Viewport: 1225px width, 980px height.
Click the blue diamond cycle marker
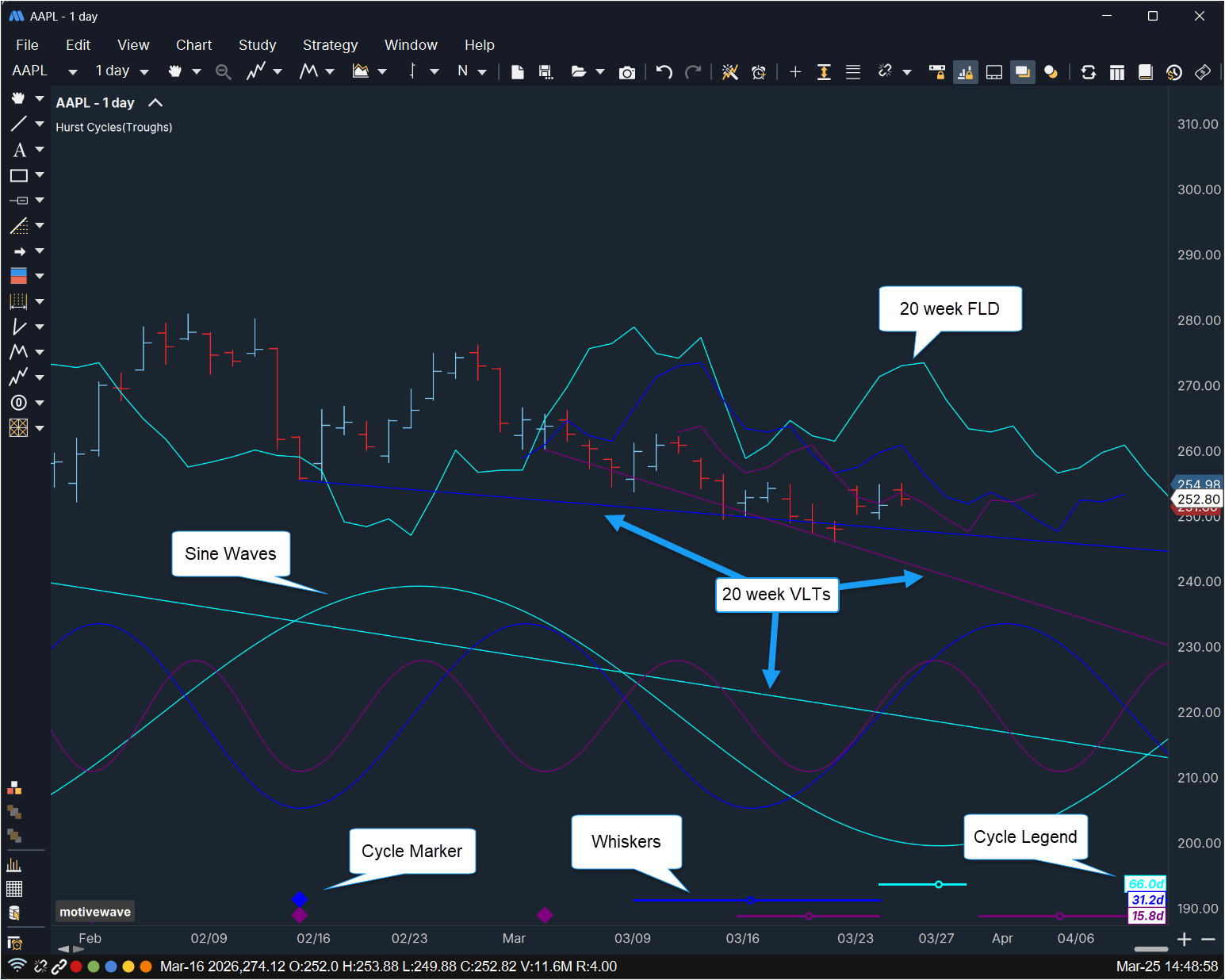pyautogui.click(x=299, y=898)
